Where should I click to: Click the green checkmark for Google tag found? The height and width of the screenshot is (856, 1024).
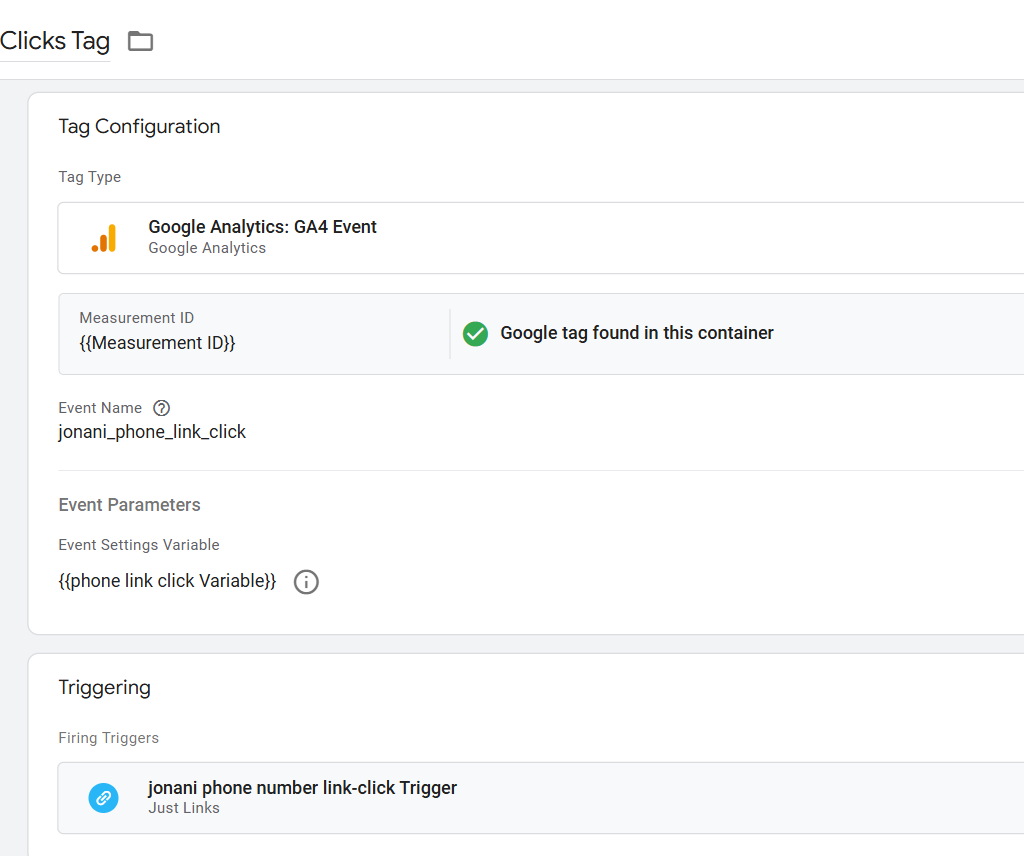click(475, 333)
